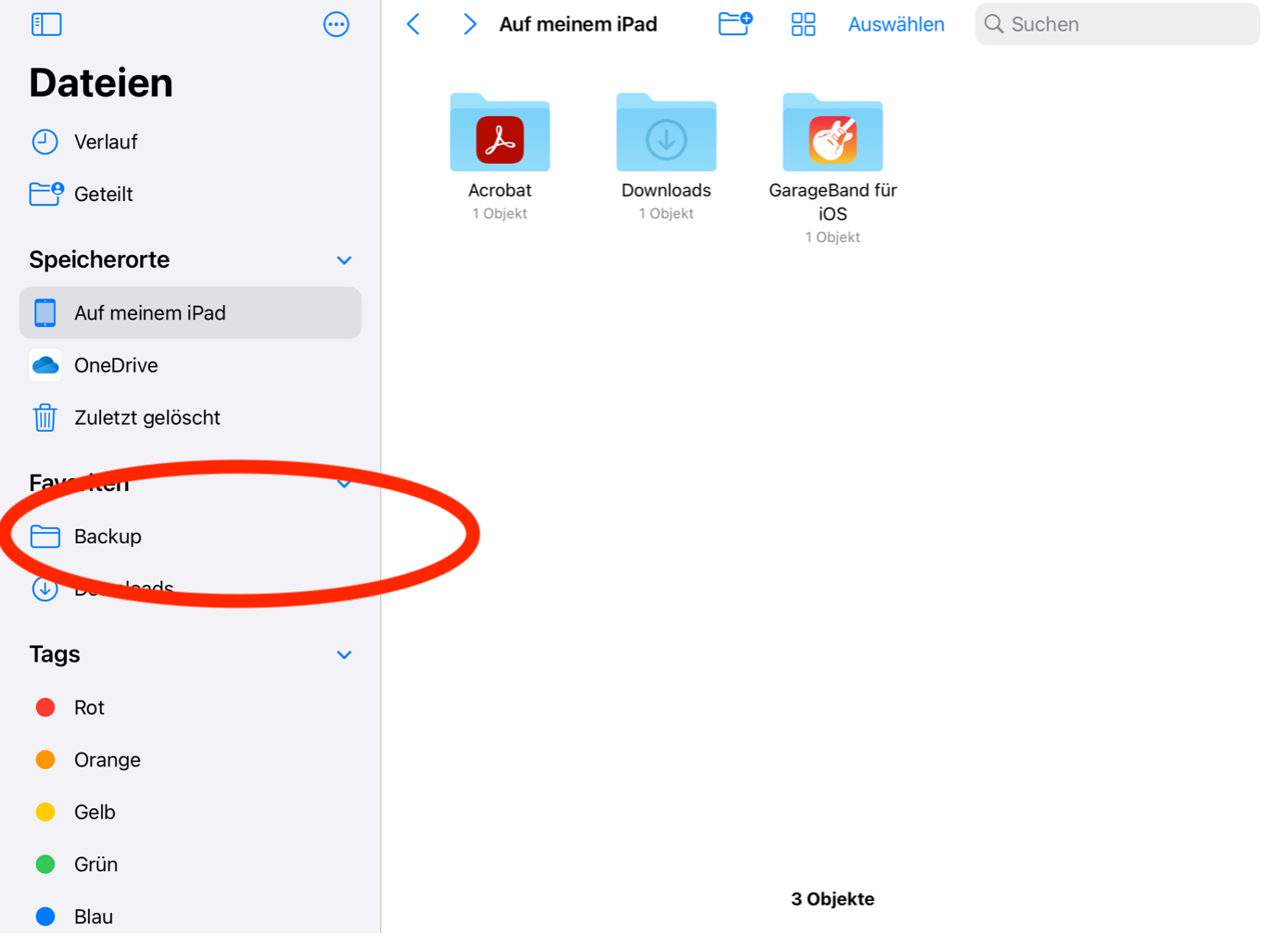The image size is (1288, 937).
Task: Open the Acrobat folder
Action: tap(499, 134)
